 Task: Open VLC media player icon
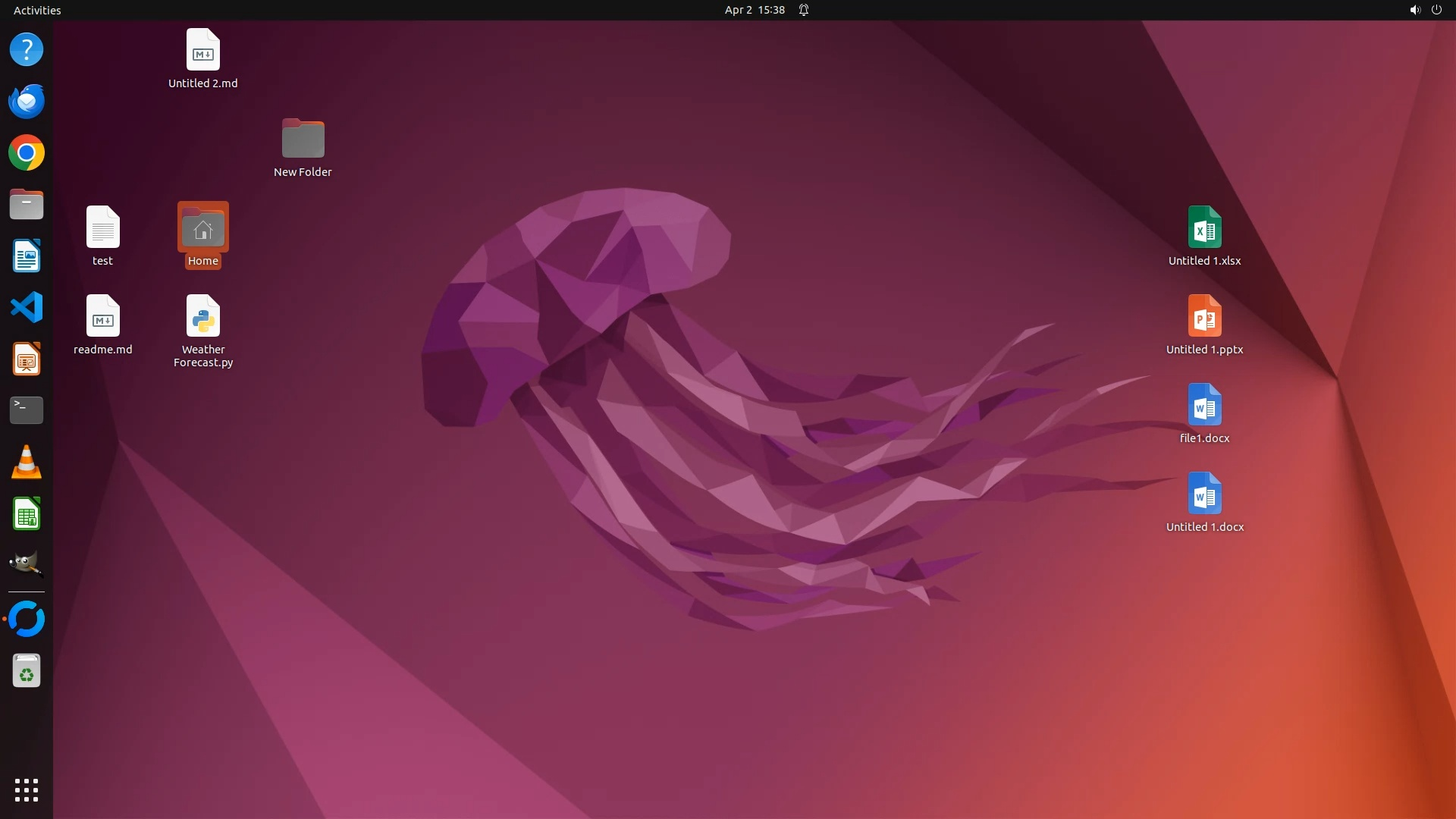coord(27,462)
